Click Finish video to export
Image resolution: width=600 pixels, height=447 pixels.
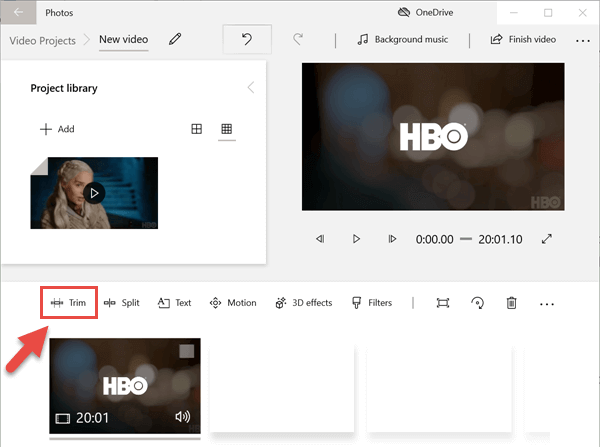tap(523, 39)
